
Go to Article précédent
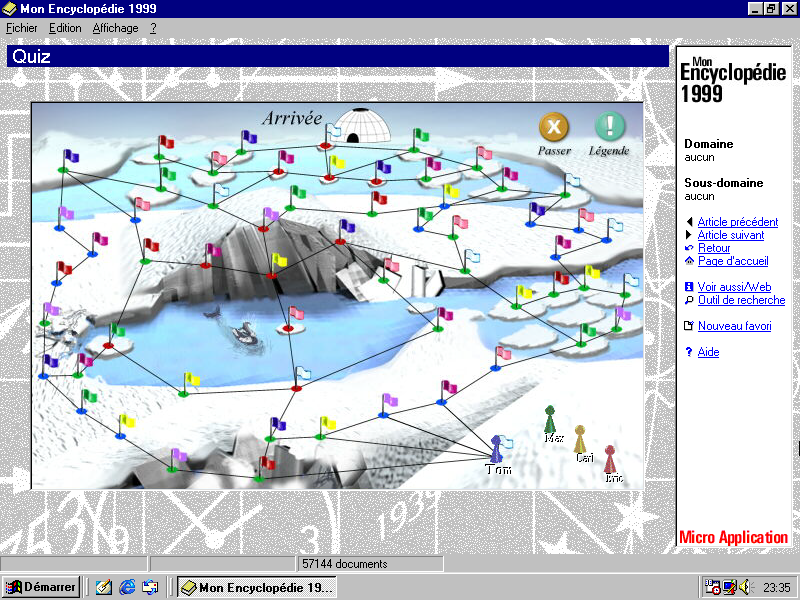coord(738,222)
